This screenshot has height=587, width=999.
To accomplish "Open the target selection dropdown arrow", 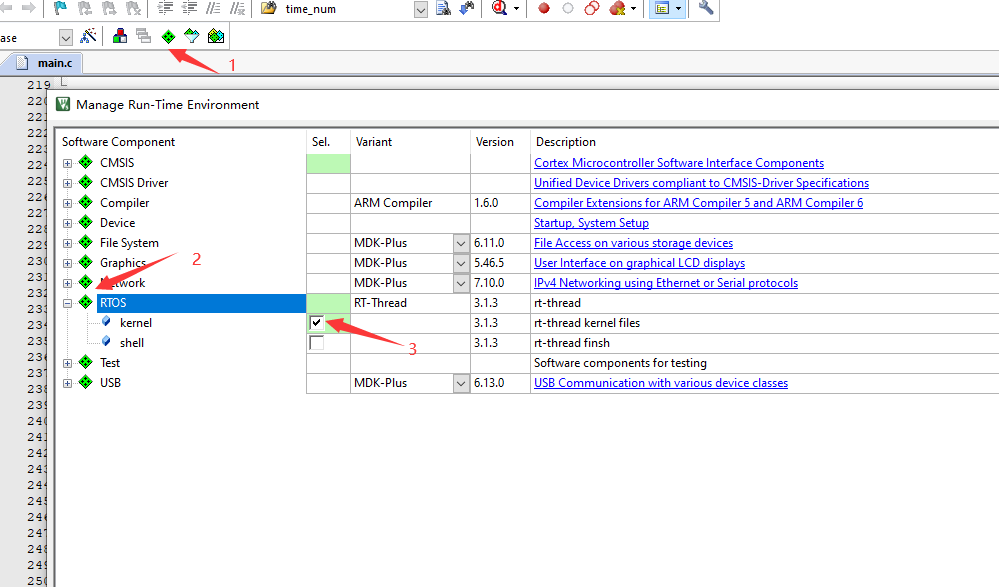I will (66, 38).
